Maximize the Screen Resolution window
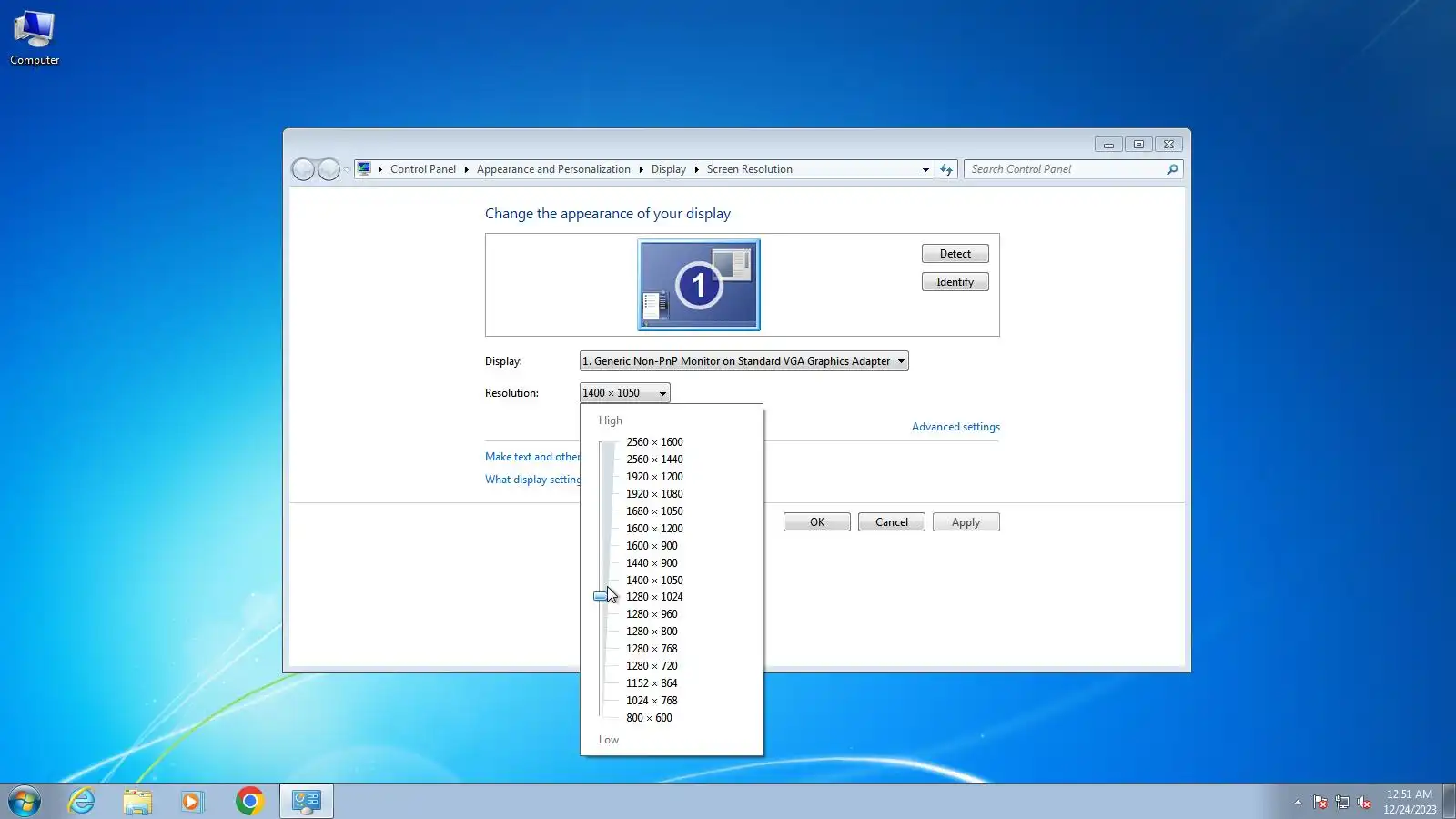This screenshot has height=819, width=1456. 1138,145
